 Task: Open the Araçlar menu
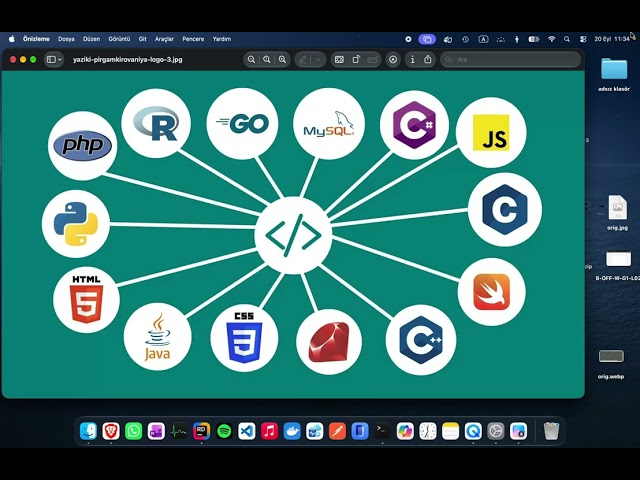pos(164,39)
